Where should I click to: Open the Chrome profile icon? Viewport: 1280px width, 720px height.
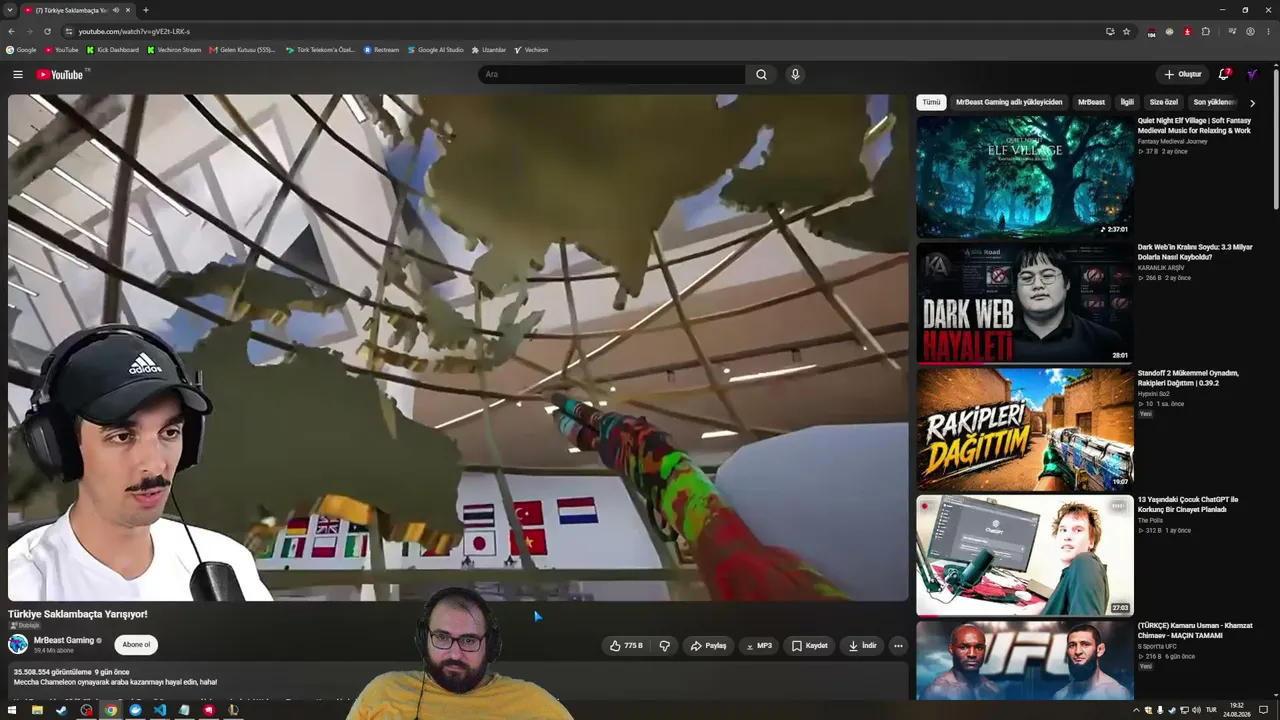coord(1250,31)
